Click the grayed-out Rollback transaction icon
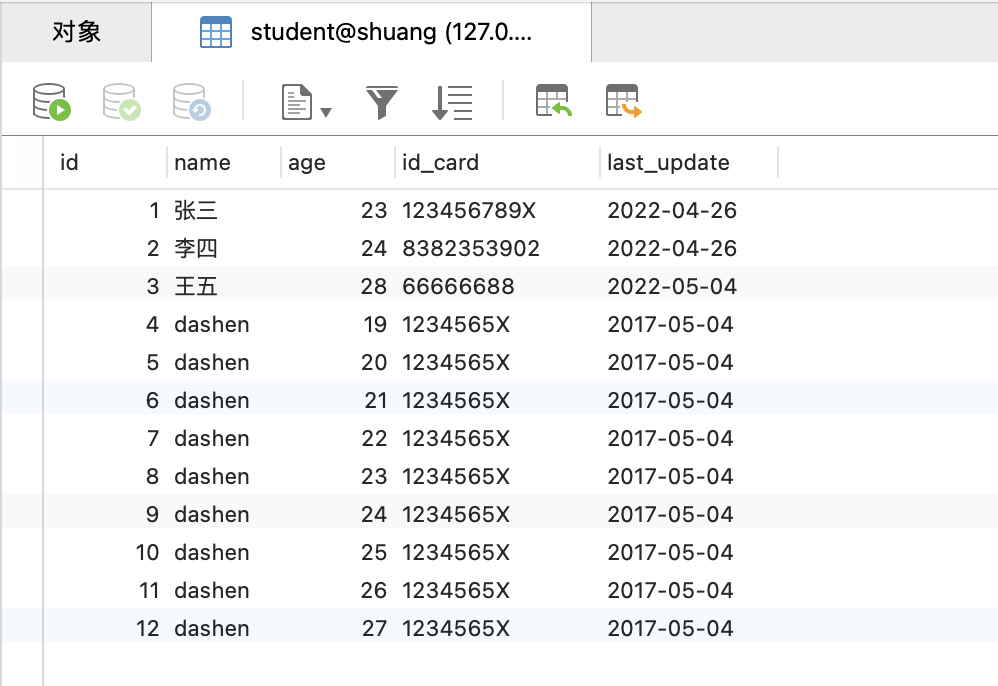Viewport: 998px width, 686px height. pos(191,102)
